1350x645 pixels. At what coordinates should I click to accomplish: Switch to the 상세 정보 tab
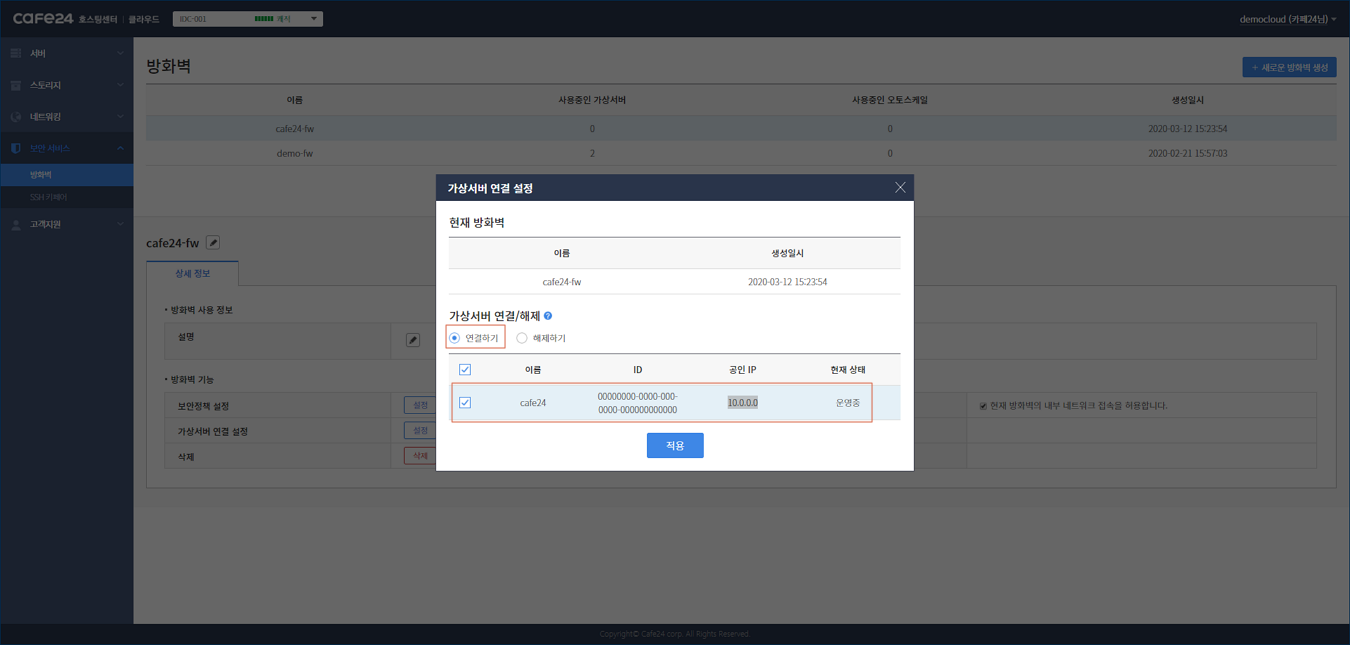192,273
